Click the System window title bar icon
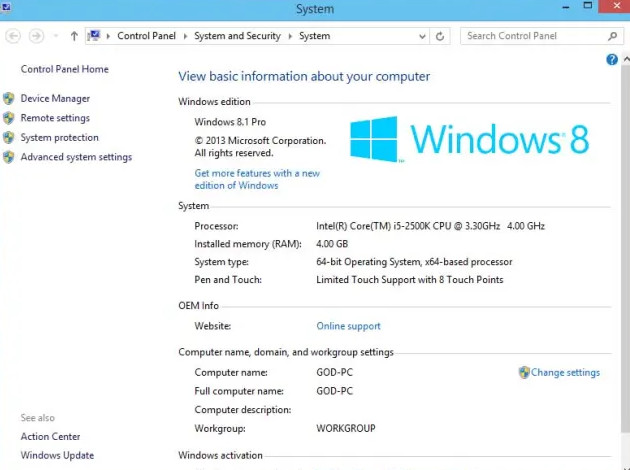The width and height of the screenshot is (630, 470). pos(6,7)
